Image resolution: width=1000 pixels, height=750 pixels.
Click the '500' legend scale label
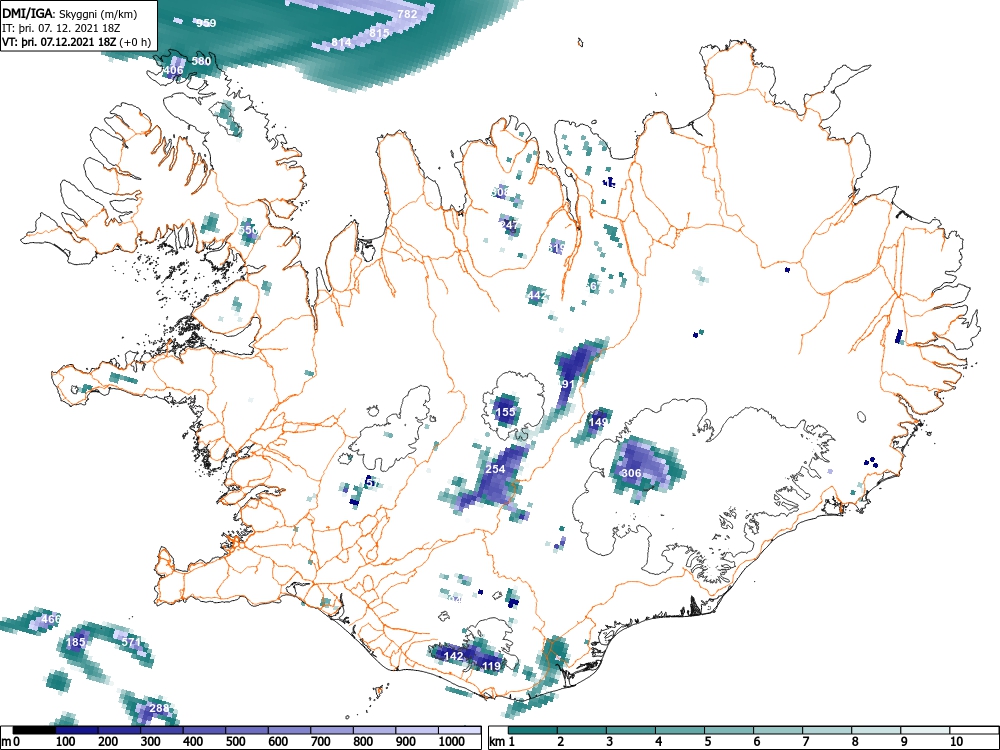point(235,742)
